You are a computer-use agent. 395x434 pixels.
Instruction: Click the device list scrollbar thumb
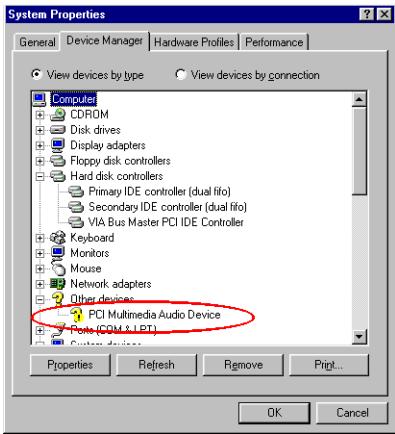(x=359, y=150)
